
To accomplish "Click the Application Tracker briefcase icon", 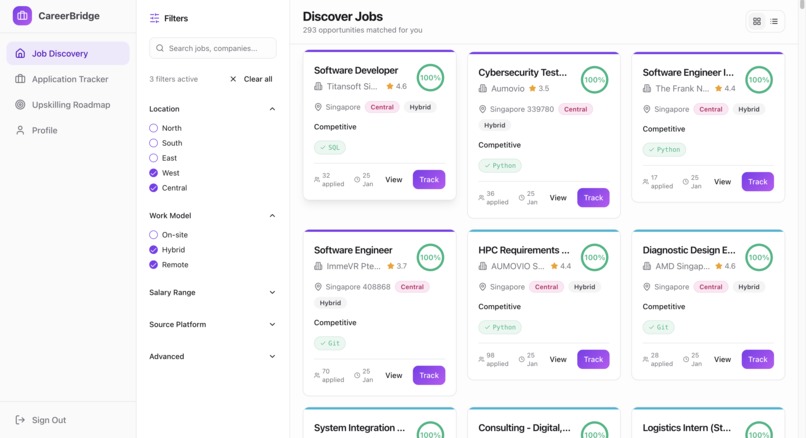I will click(20, 79).
